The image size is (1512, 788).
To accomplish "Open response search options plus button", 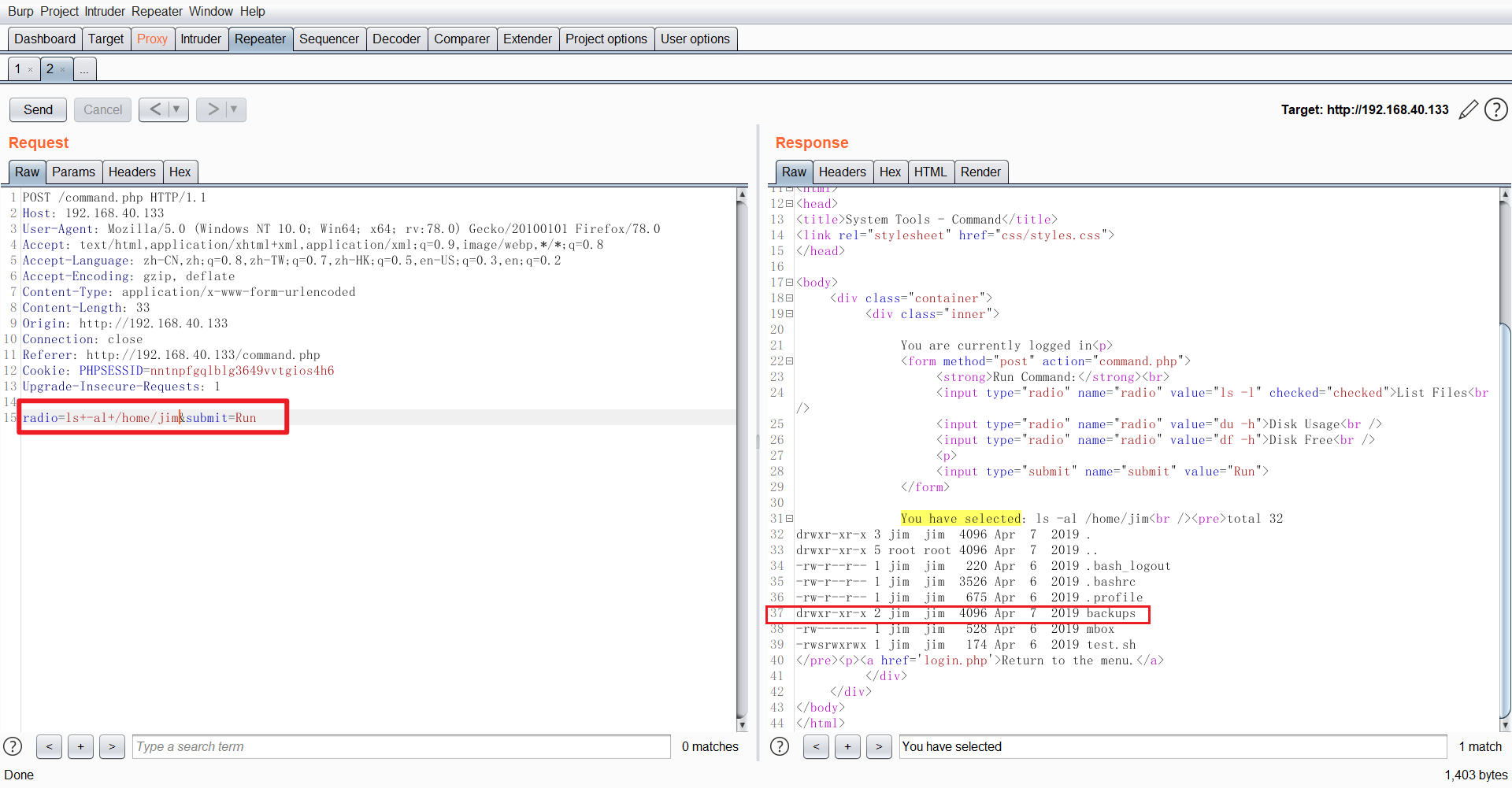I will (x=847, y=746).
